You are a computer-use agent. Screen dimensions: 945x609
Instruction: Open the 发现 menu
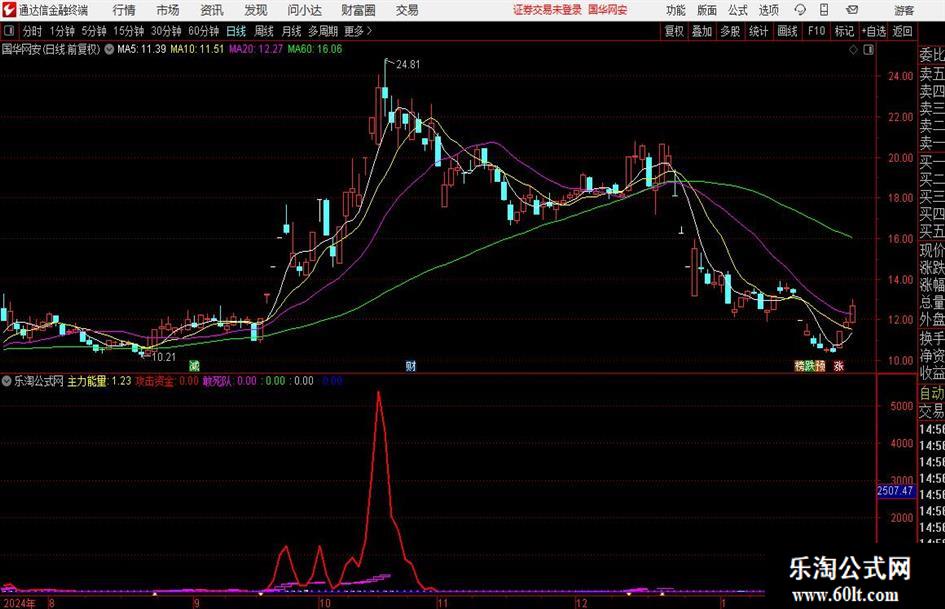[x=256, y=10]
